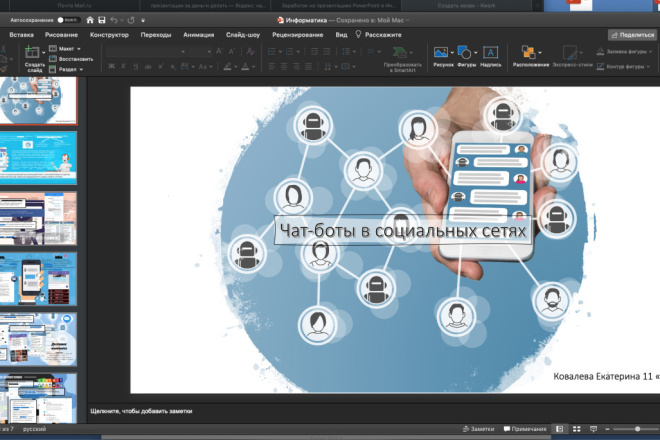Click the Поделиться share button

click(x=632, y=35)
